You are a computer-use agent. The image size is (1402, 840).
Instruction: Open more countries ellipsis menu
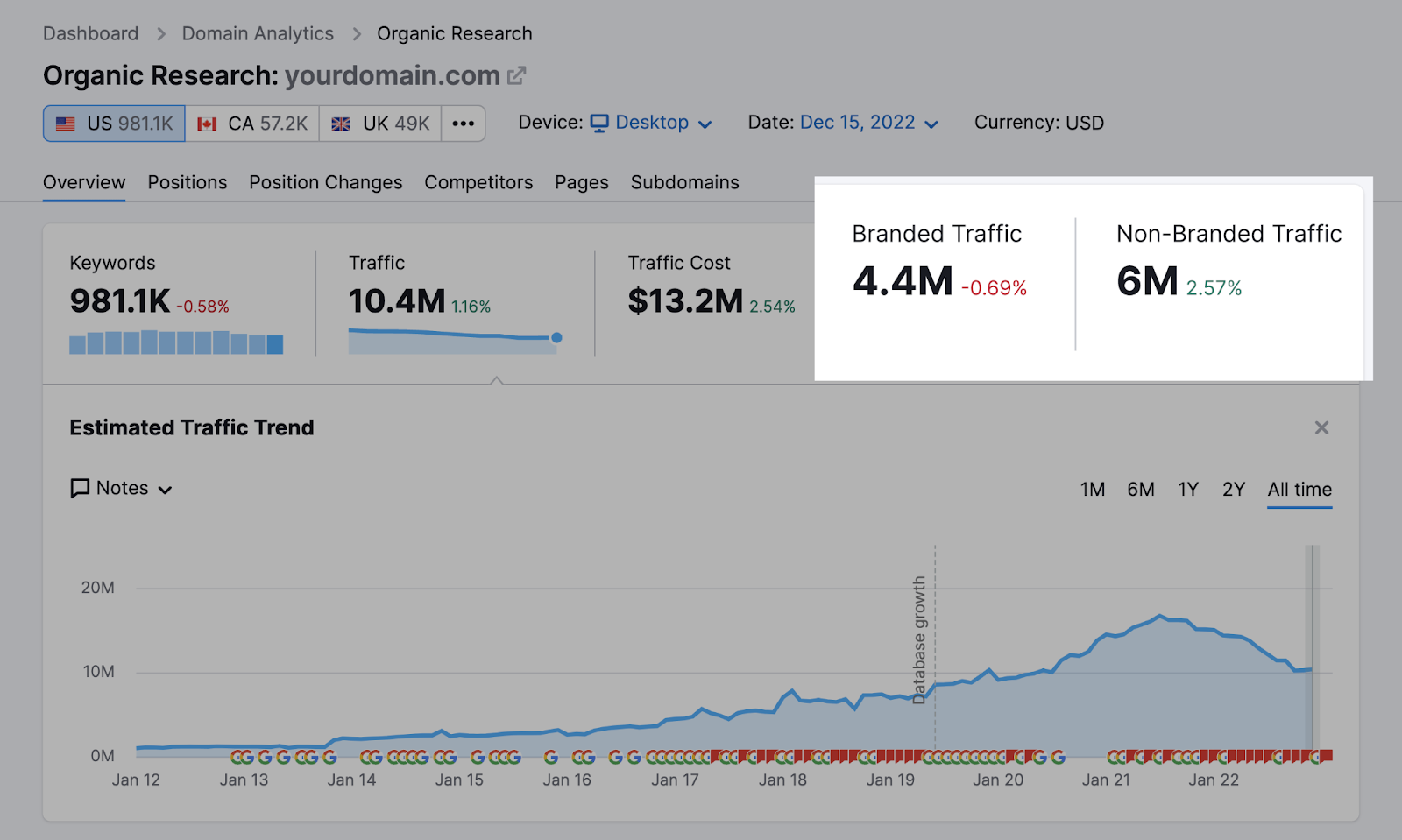(464, 124)
